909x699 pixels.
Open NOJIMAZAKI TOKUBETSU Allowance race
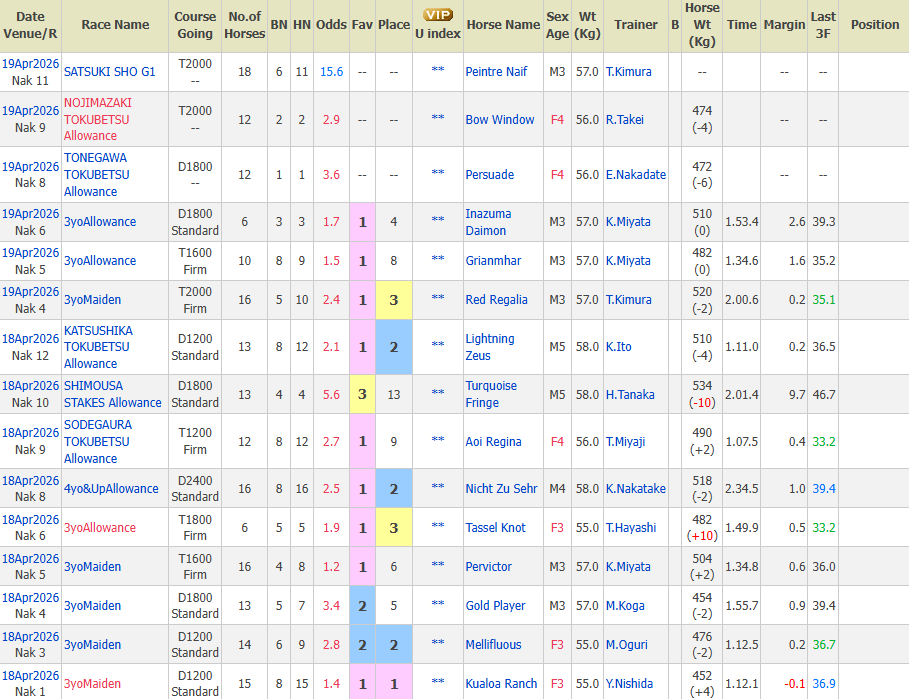point(98,119)
